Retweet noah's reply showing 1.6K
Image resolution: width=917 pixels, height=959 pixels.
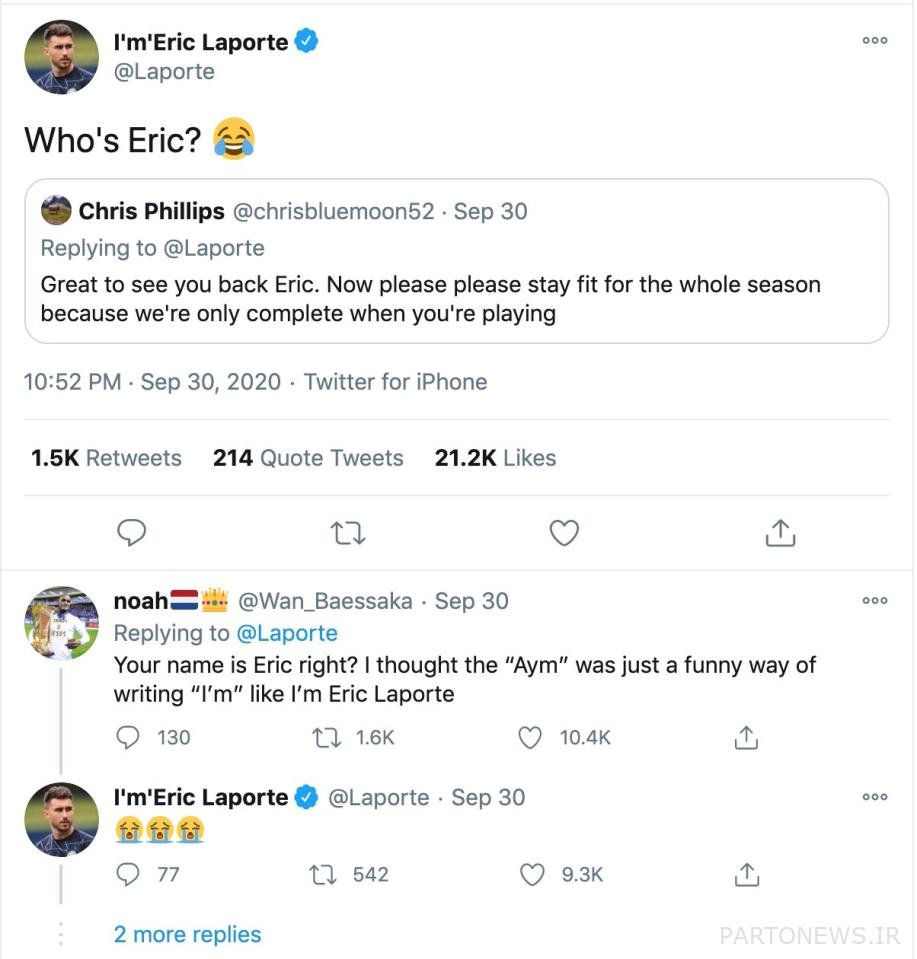(x=324, y=738)
